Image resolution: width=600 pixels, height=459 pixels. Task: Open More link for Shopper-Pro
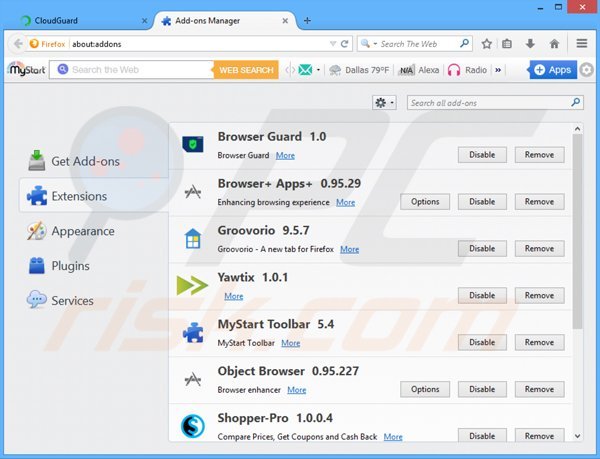393,436
